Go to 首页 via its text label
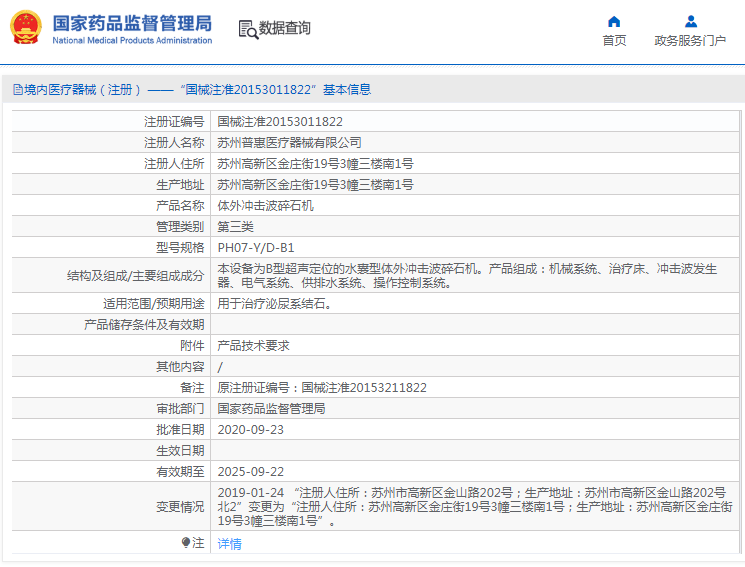Image resolution: width=745 pixels, height=567 pixels. click(x=614, y=41)
